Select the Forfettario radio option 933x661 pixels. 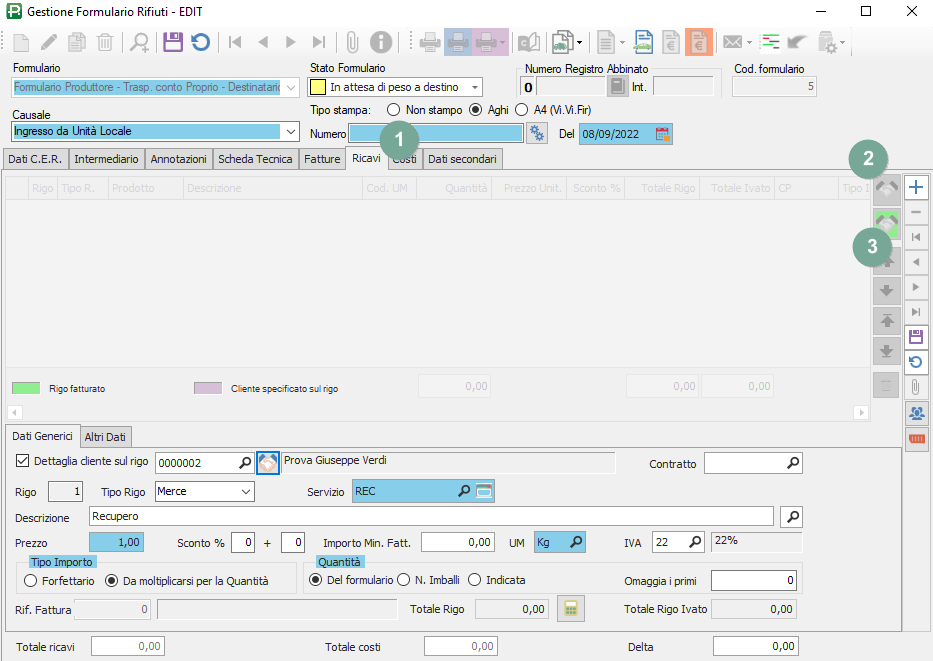tap(31, 580)
